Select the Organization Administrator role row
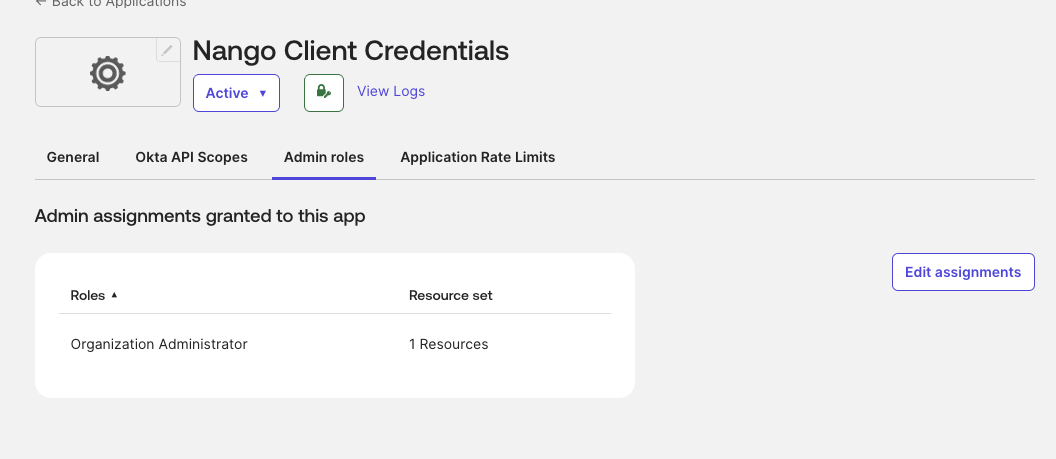 [335, 344]
